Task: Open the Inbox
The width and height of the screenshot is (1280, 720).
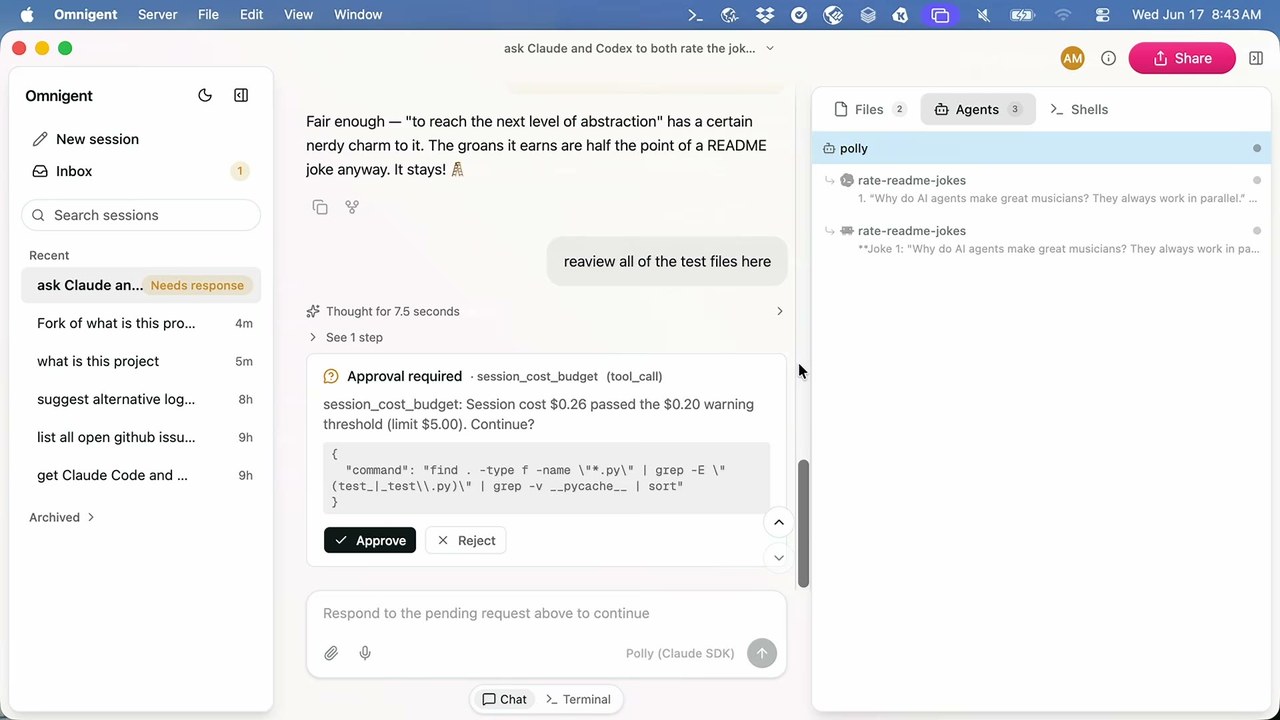Action: 141,171
